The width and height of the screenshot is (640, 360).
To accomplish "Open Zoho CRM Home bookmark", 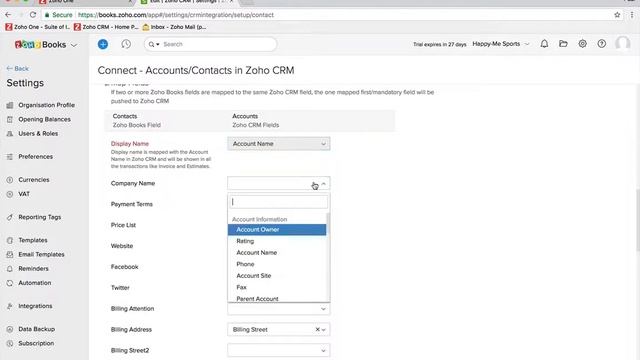I will click(106, 27).
